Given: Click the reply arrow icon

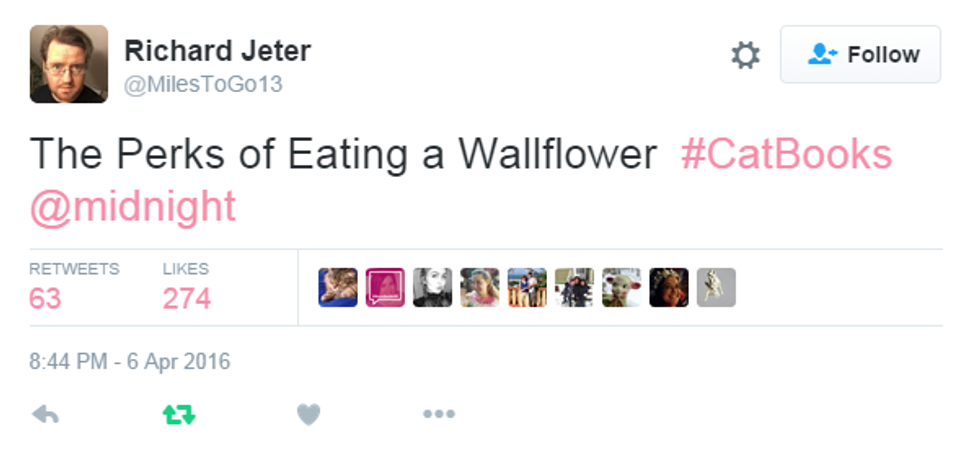Looking at the screenshot, I should coord(45,413).
